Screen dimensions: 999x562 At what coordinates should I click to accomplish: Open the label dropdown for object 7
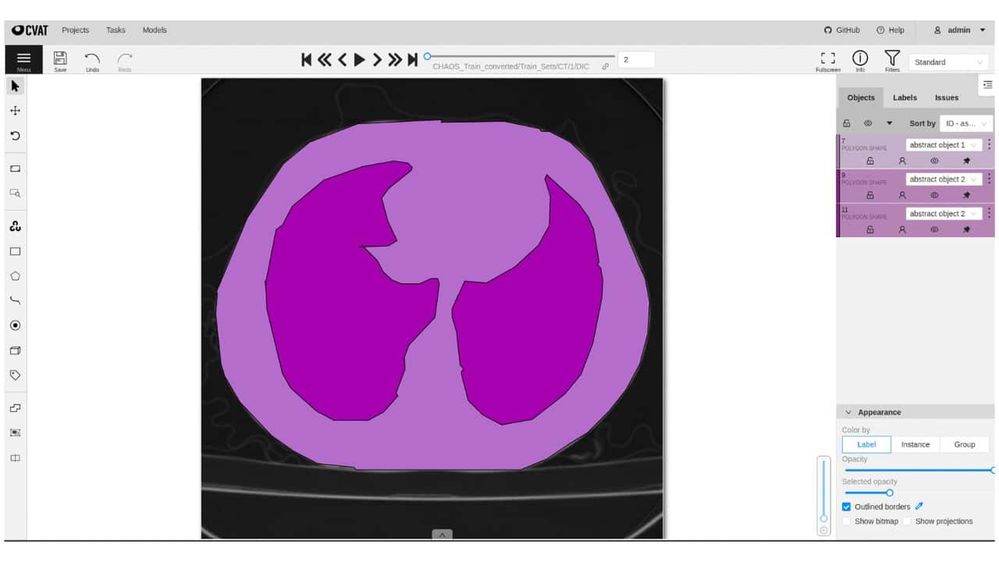(x=944, y=145)
